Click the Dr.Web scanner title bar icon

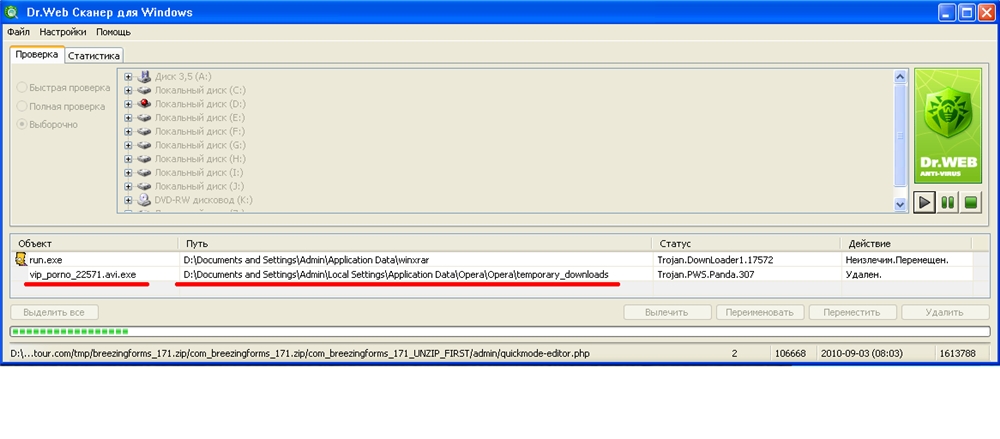[11, 12]
